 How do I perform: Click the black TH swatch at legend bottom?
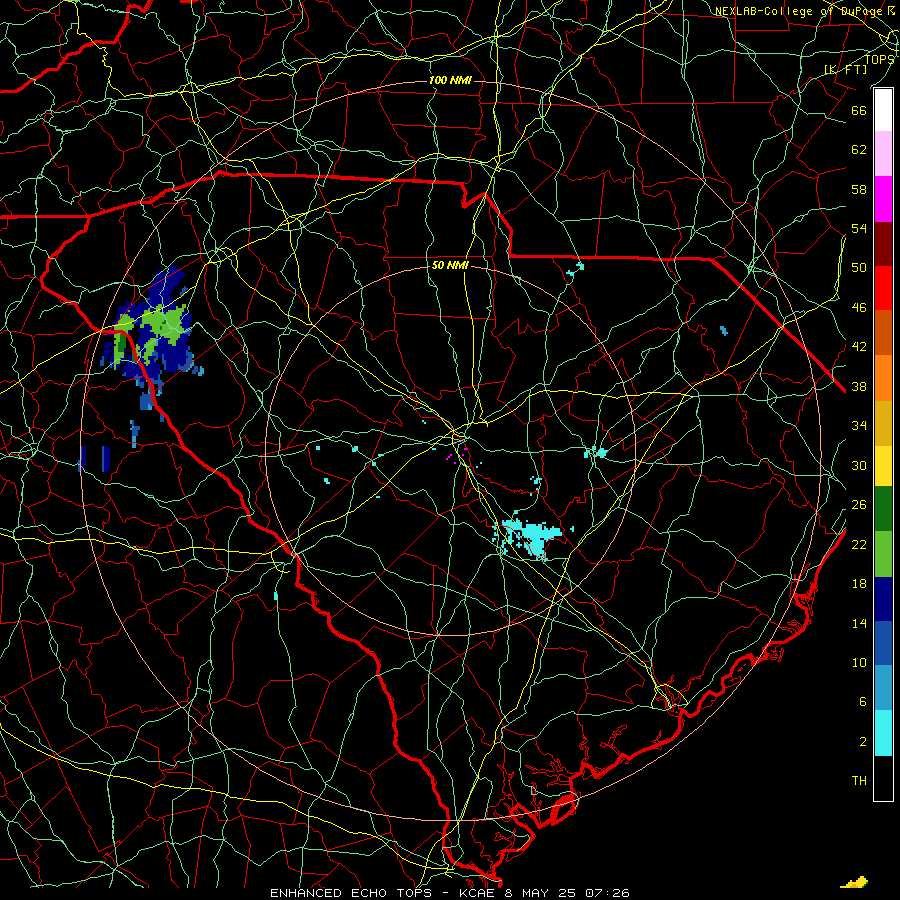tap(883, 778)
